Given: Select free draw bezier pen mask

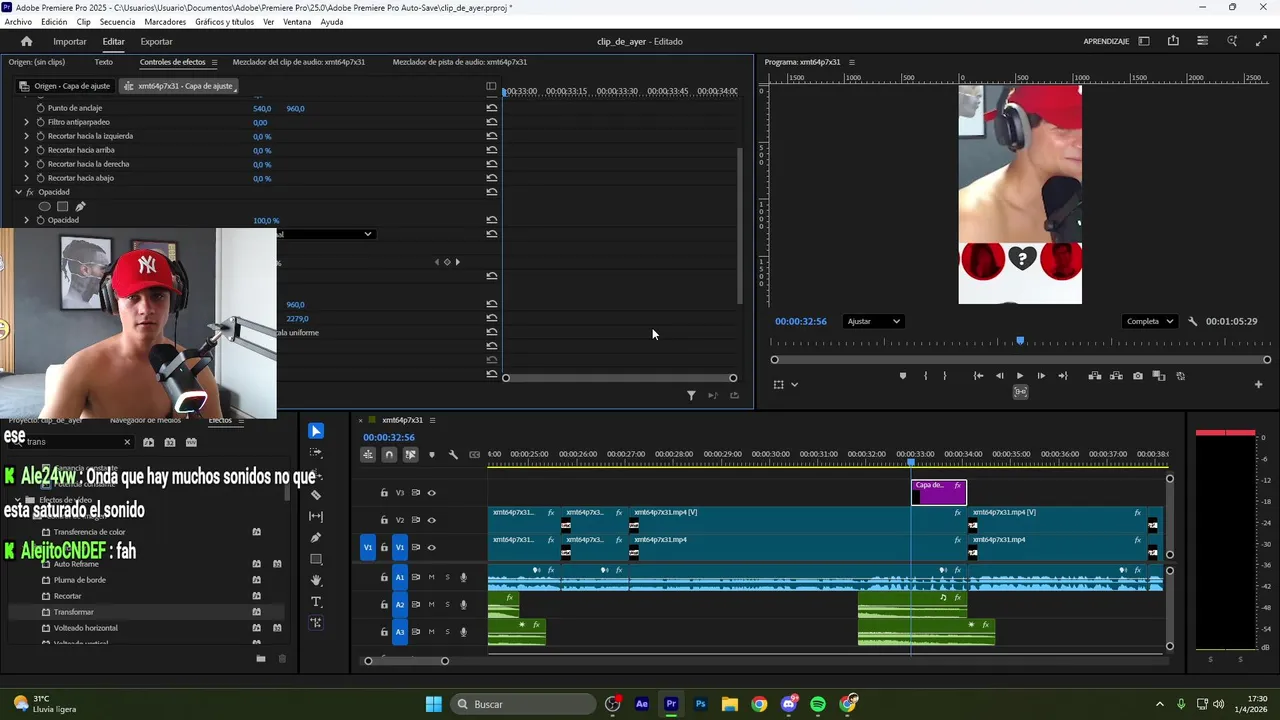Looking at the screenshot, I should 81,206.
